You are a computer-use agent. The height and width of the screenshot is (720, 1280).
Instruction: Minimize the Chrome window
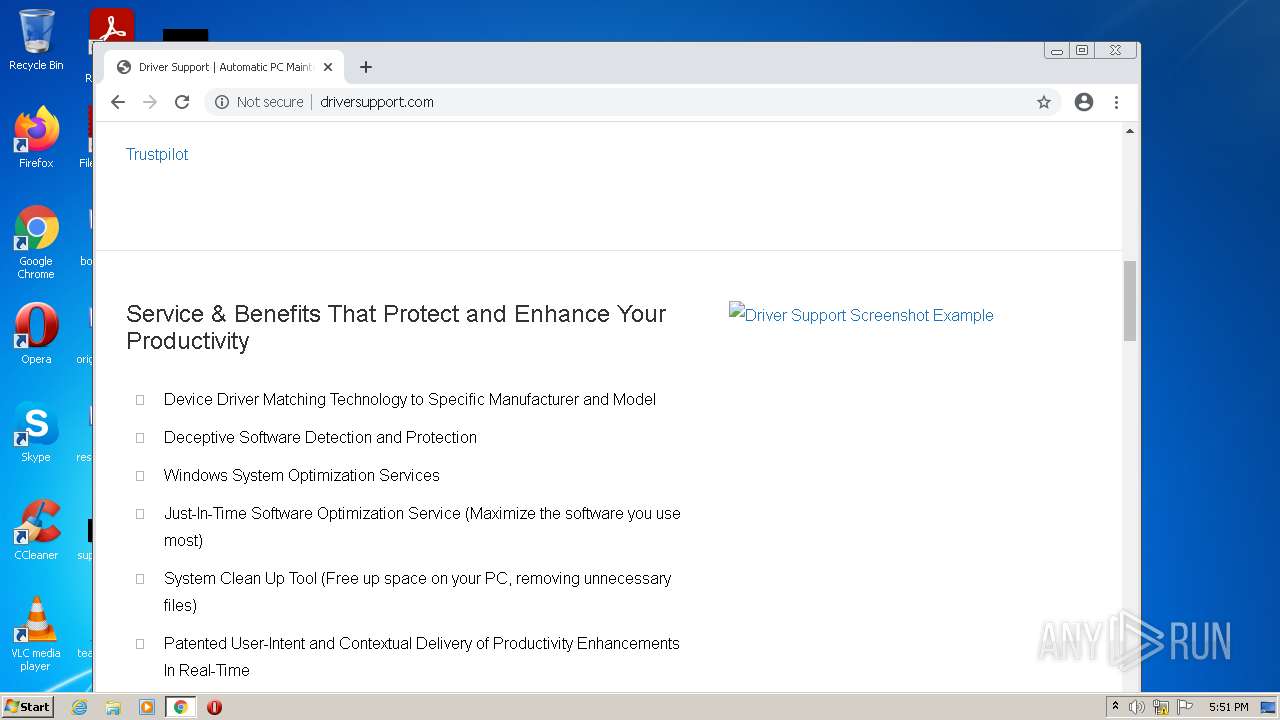(1057, 50)
